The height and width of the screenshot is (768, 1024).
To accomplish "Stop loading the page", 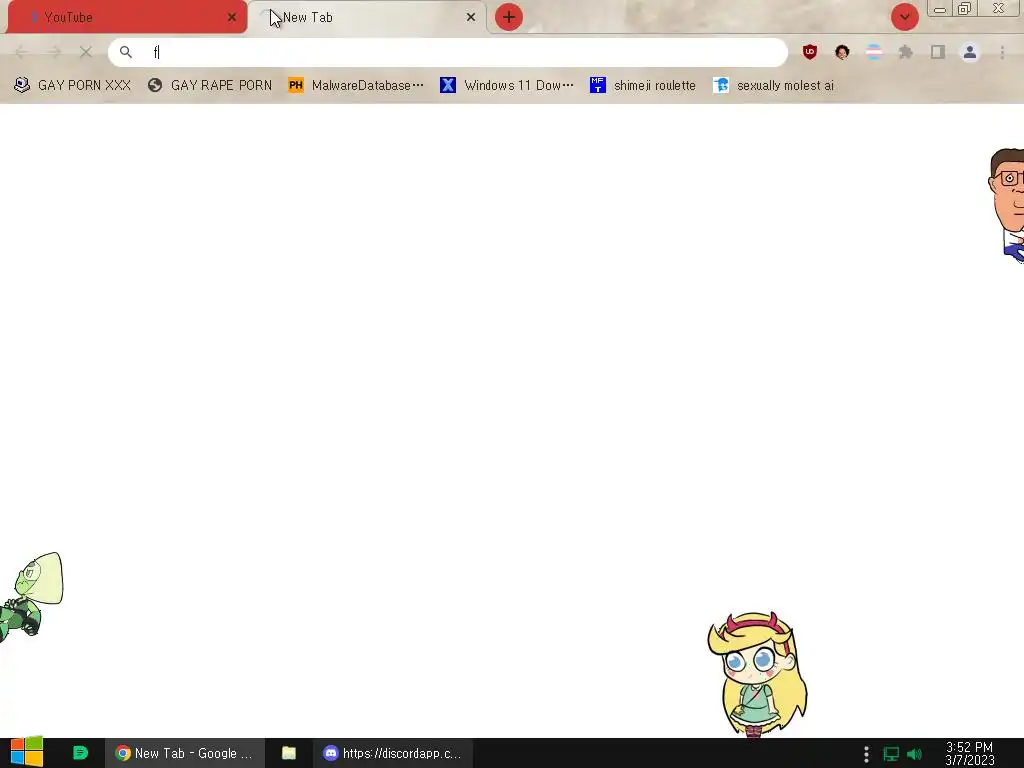I will (x=86, y=52).
